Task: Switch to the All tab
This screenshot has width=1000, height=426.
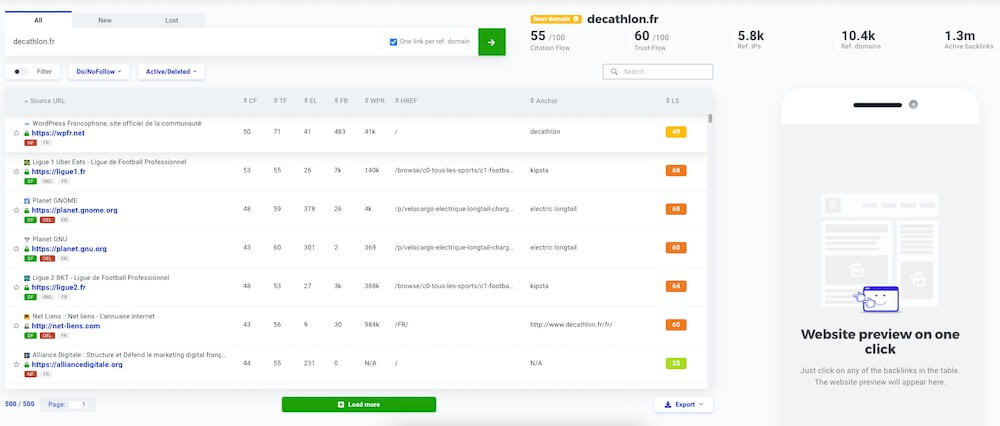Action: [38, 20]
